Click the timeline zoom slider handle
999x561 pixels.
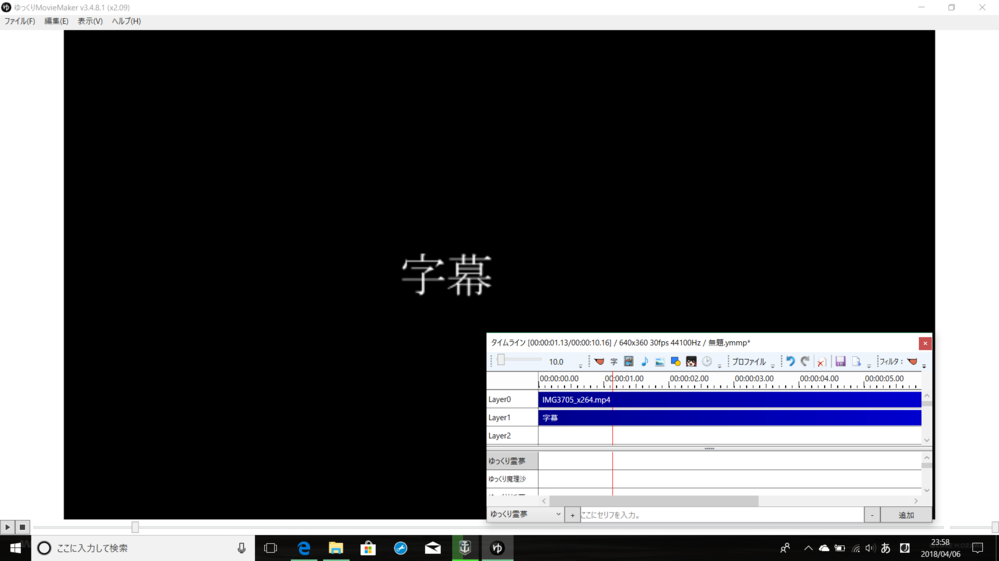pyautogui.click(x=502, y=361)
